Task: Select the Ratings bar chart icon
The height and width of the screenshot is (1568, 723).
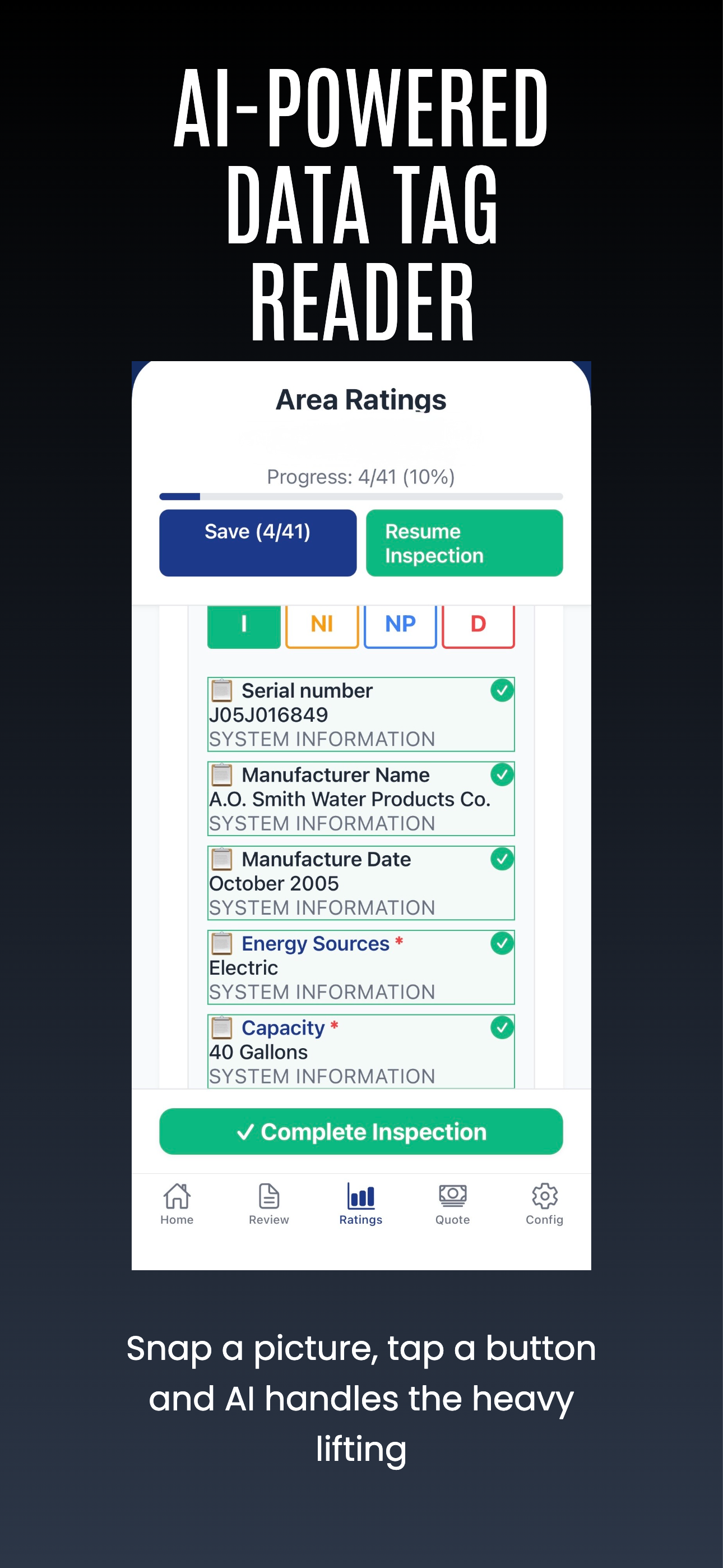Action: tap(361, 1196)
